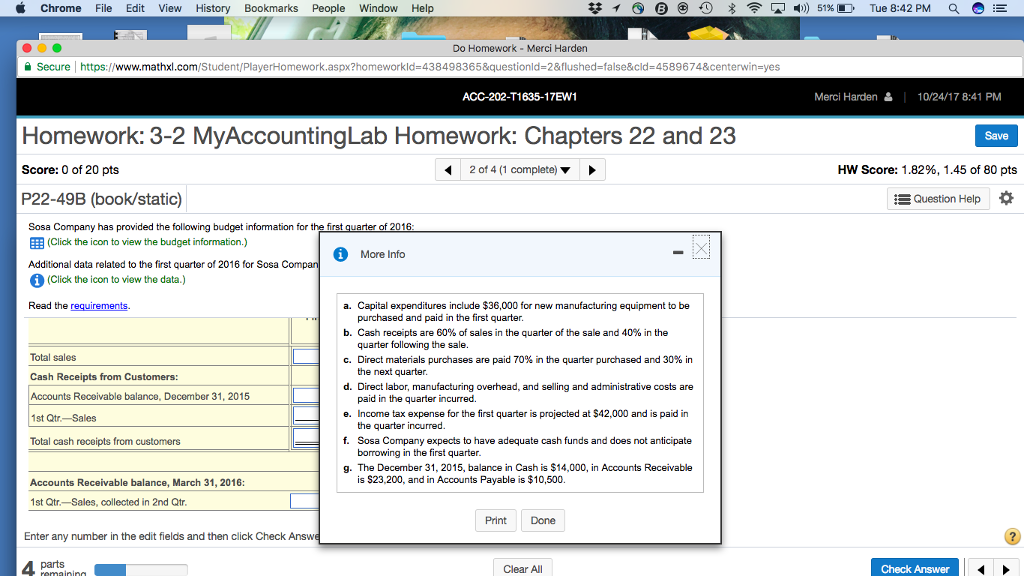Open the Bookmarks menu
1024x576 pixels.
click(271, 8)
